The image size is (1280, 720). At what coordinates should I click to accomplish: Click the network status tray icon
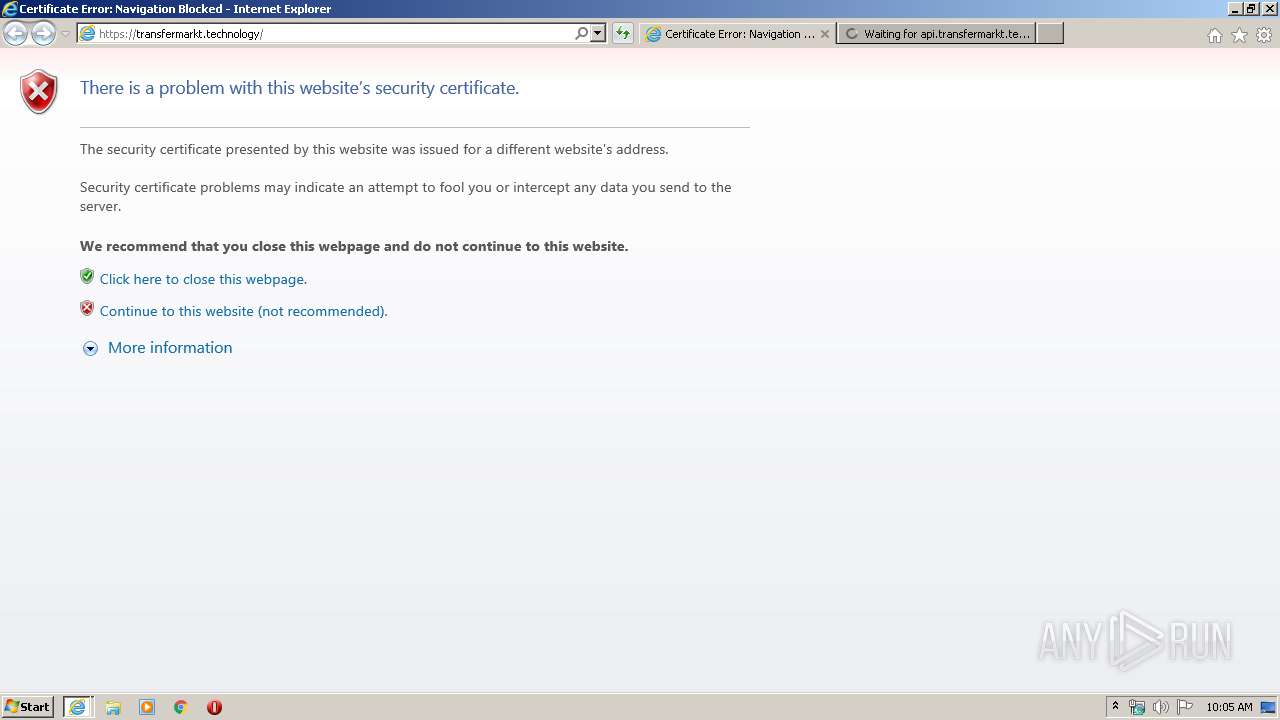pyautogui.click(x=1137, y=707)
